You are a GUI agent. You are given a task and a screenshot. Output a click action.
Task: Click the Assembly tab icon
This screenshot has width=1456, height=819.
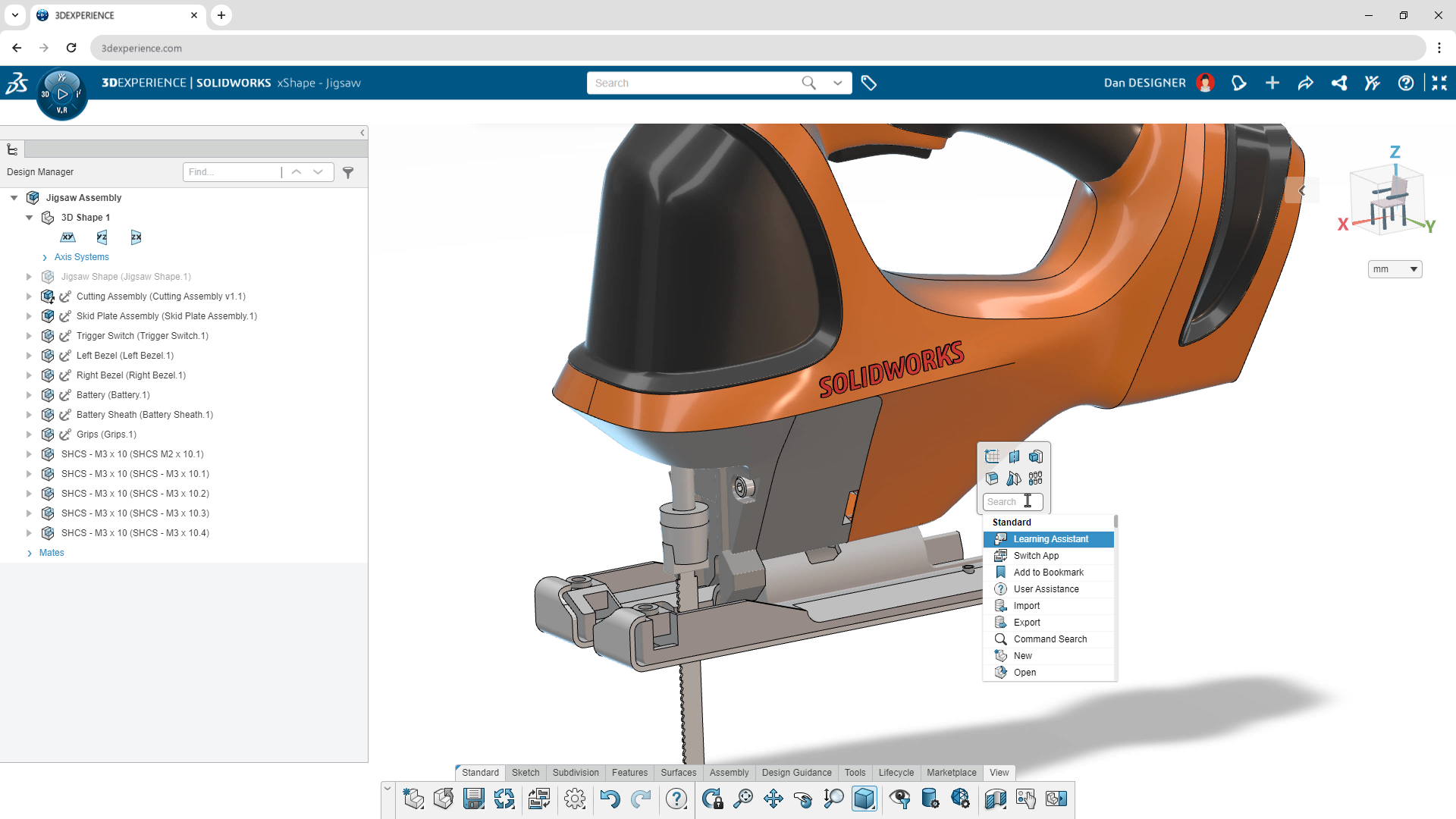pyautogui.click(x=728, y=772)
